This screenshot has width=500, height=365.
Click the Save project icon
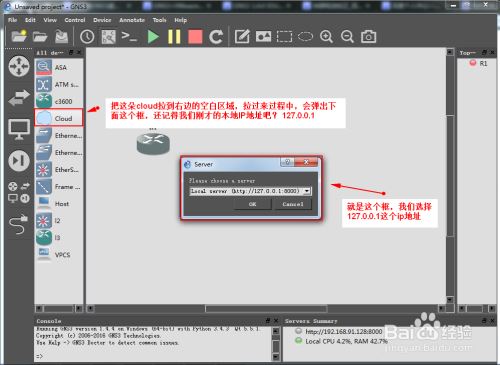(61, 36)
